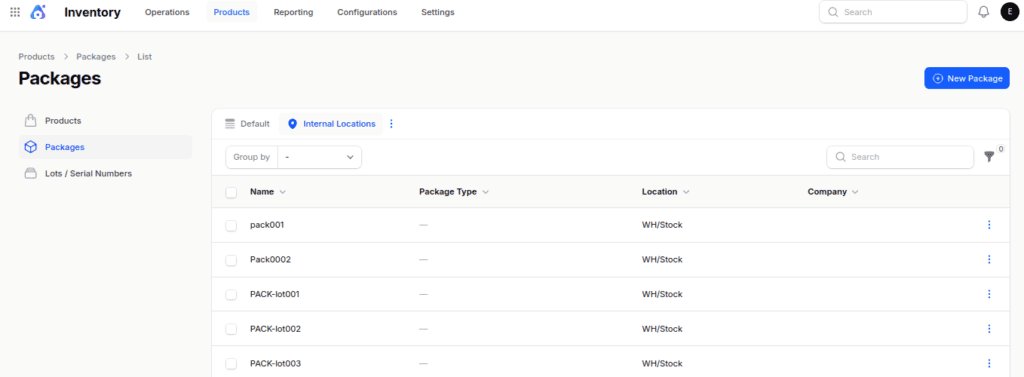Click the plus icon on New Package
Screen dimensions: 1024x377
pyautogui.click(x=938, y=78)
